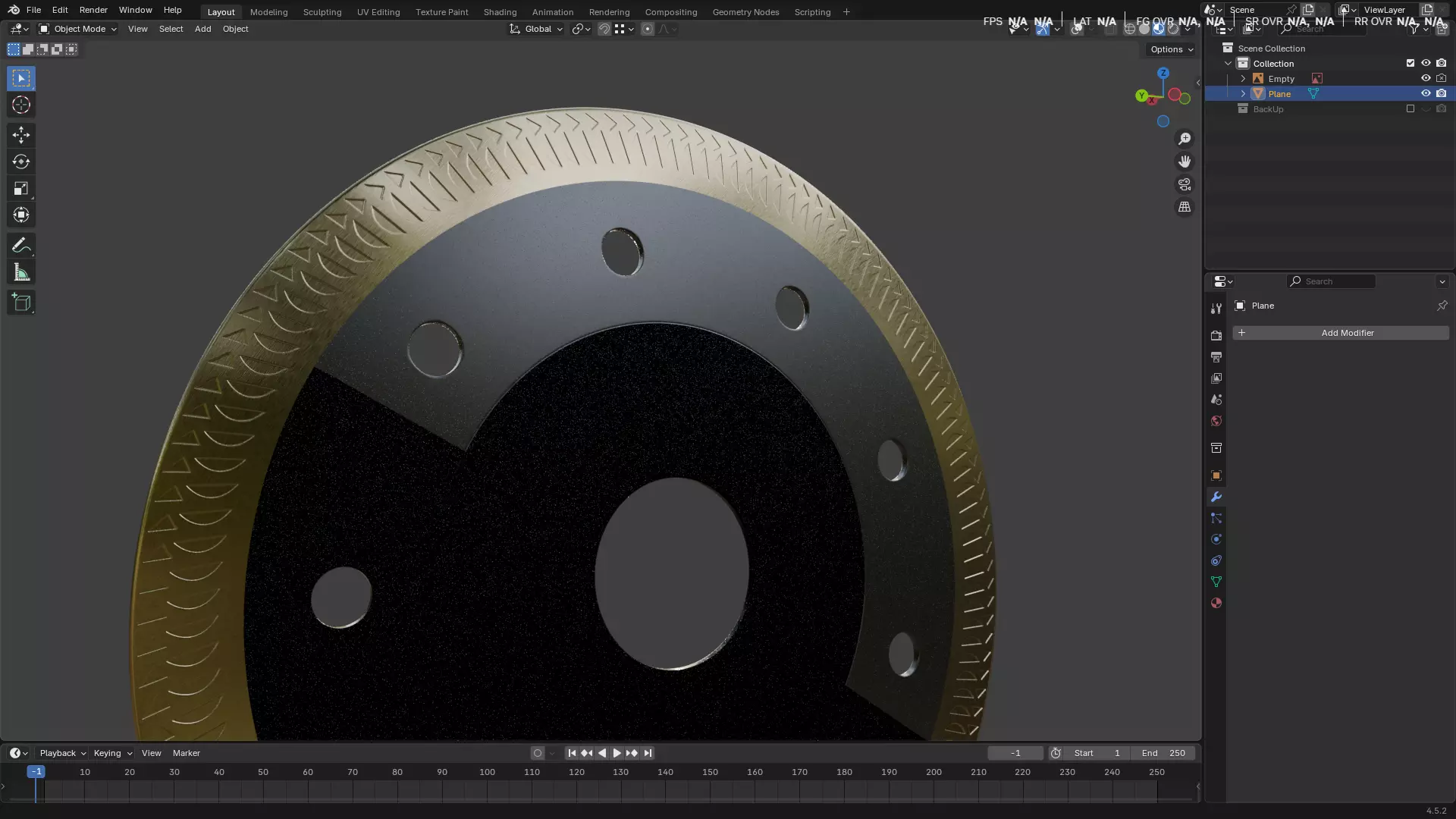1456x819 pixels.
Task: Toggle Empty render camera icon
Action: 1442,78
